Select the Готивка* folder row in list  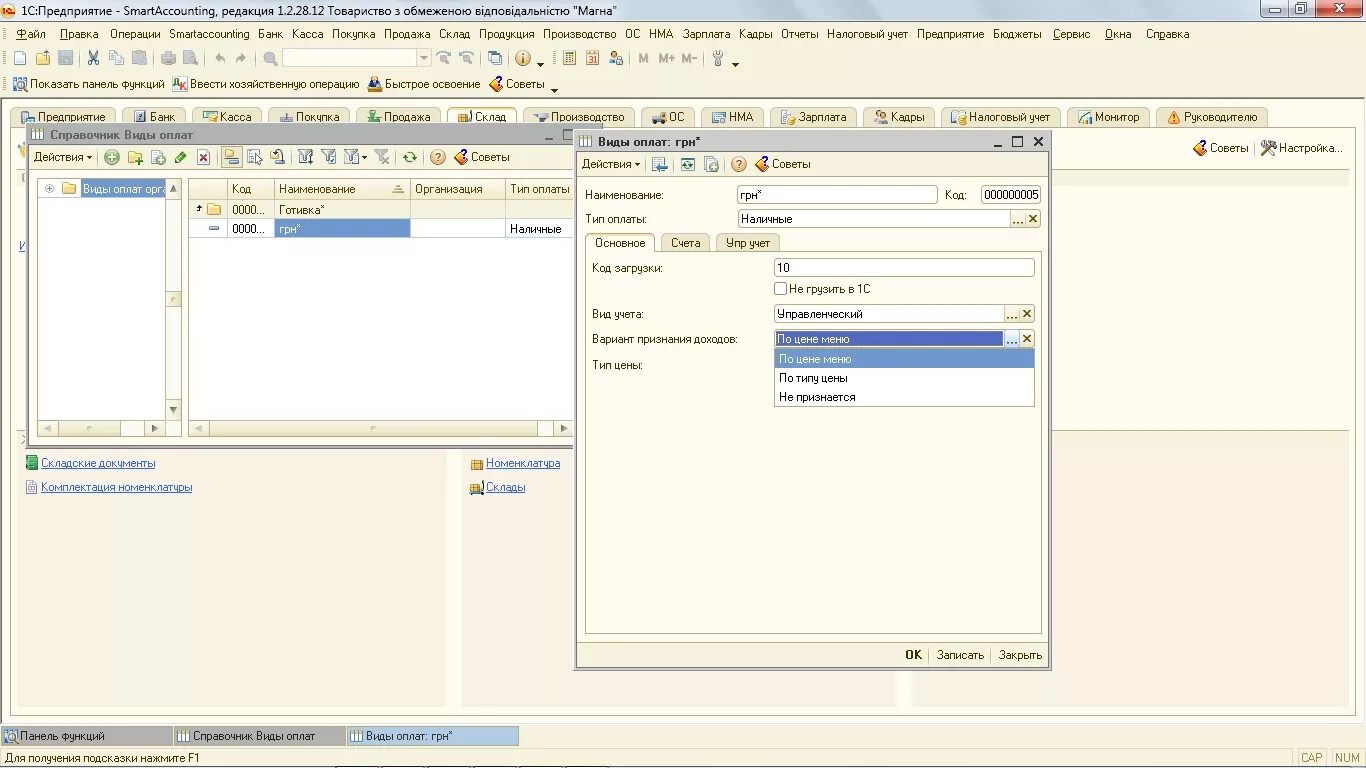point(381,209)
